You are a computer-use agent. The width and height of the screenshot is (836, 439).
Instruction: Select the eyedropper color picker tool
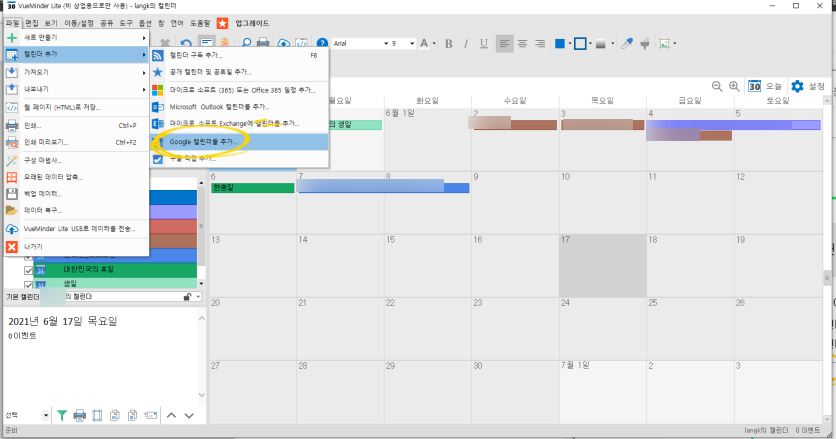tap(627, 44)
